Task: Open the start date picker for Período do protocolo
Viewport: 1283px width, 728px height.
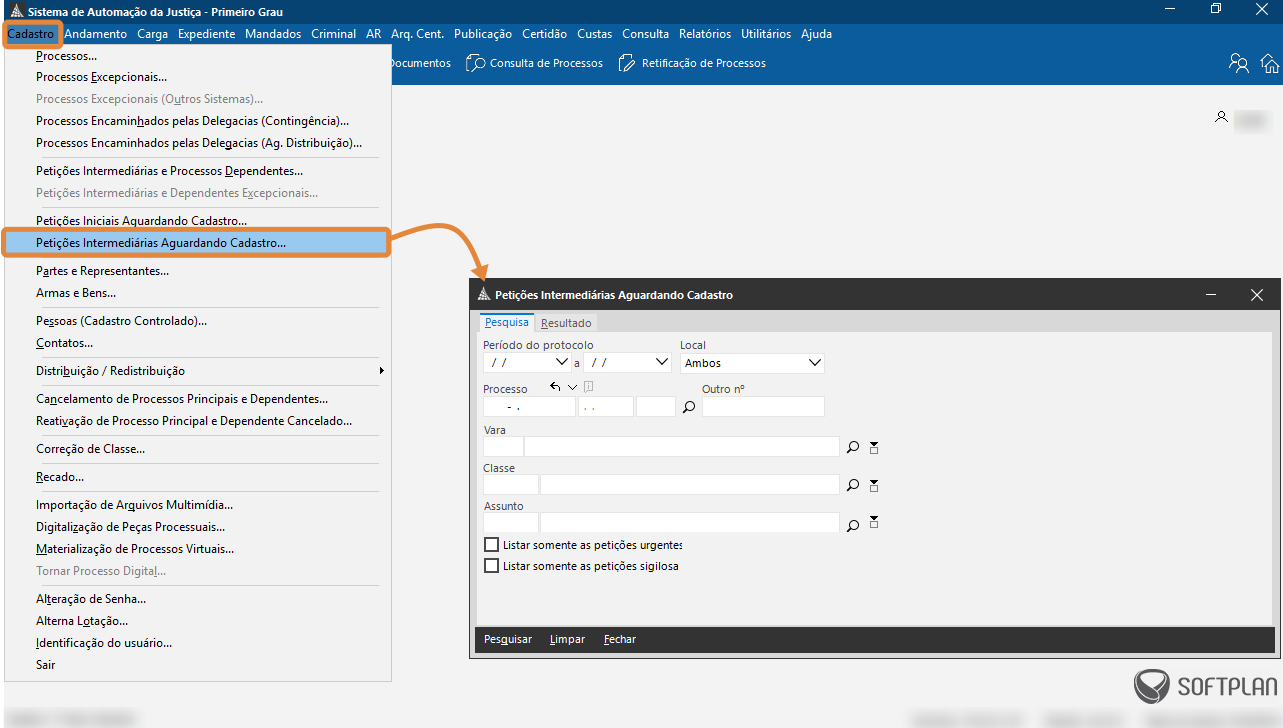Action: click(561, 363)
